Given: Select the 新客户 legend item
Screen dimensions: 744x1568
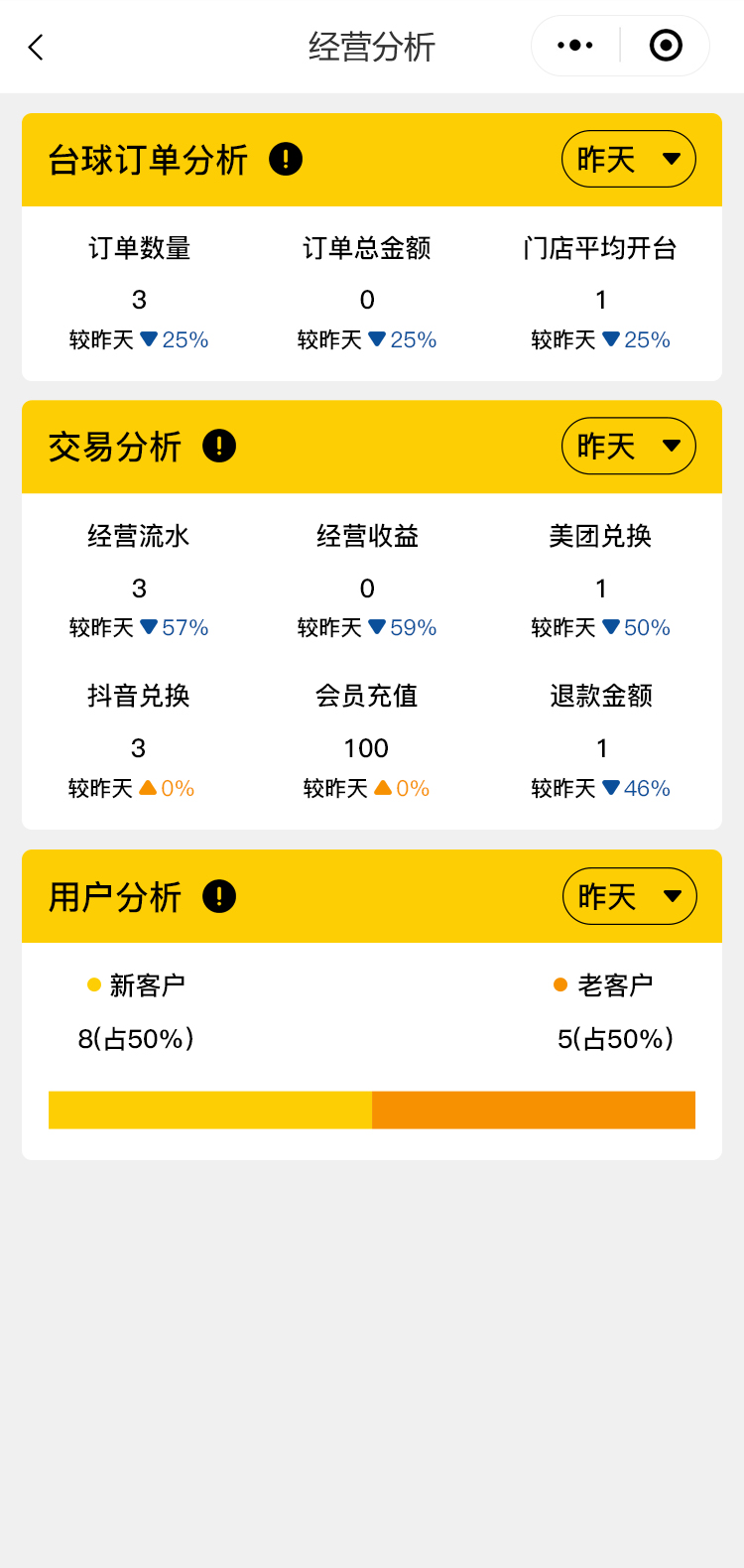Looking at the screenshot, I should pos(137,985).
